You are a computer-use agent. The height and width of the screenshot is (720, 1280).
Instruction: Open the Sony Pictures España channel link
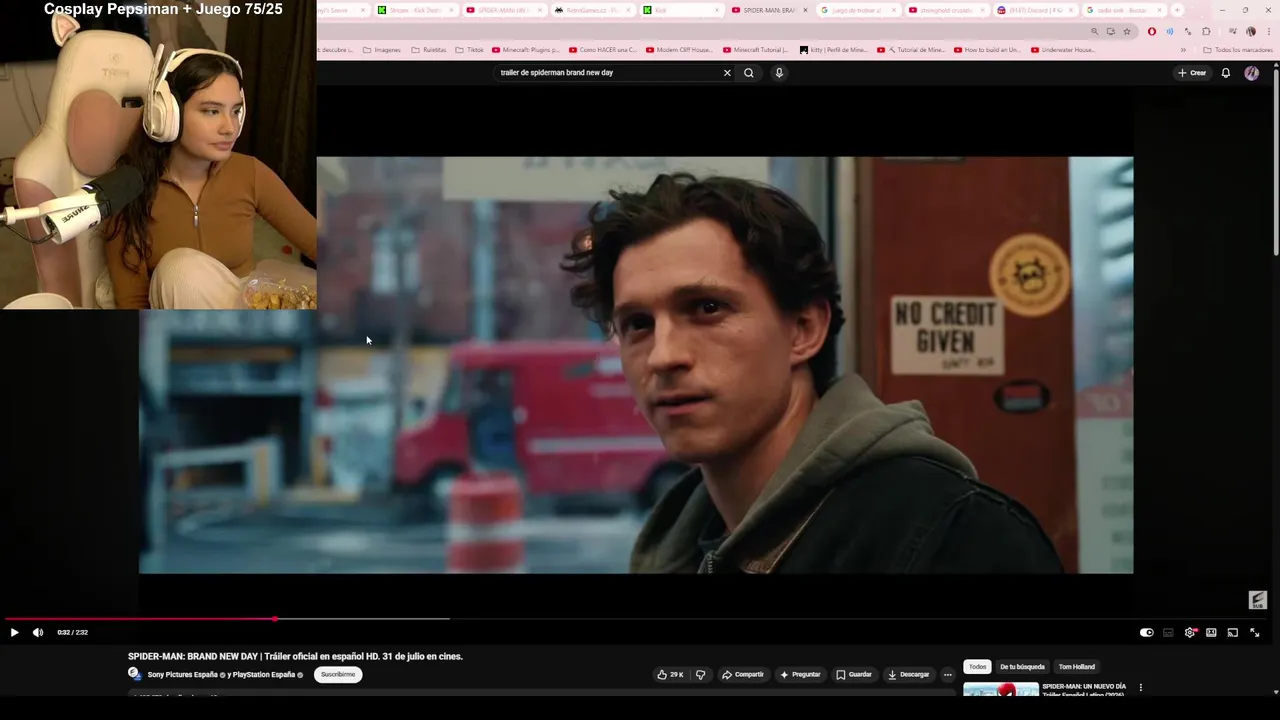click(x=221, y=674)
